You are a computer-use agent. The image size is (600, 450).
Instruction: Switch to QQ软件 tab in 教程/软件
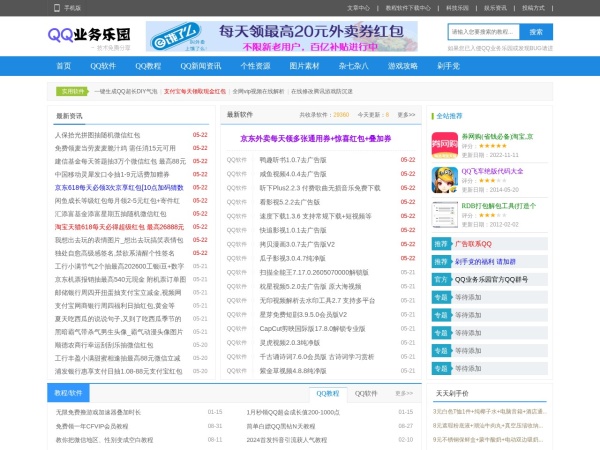(366, 393)
